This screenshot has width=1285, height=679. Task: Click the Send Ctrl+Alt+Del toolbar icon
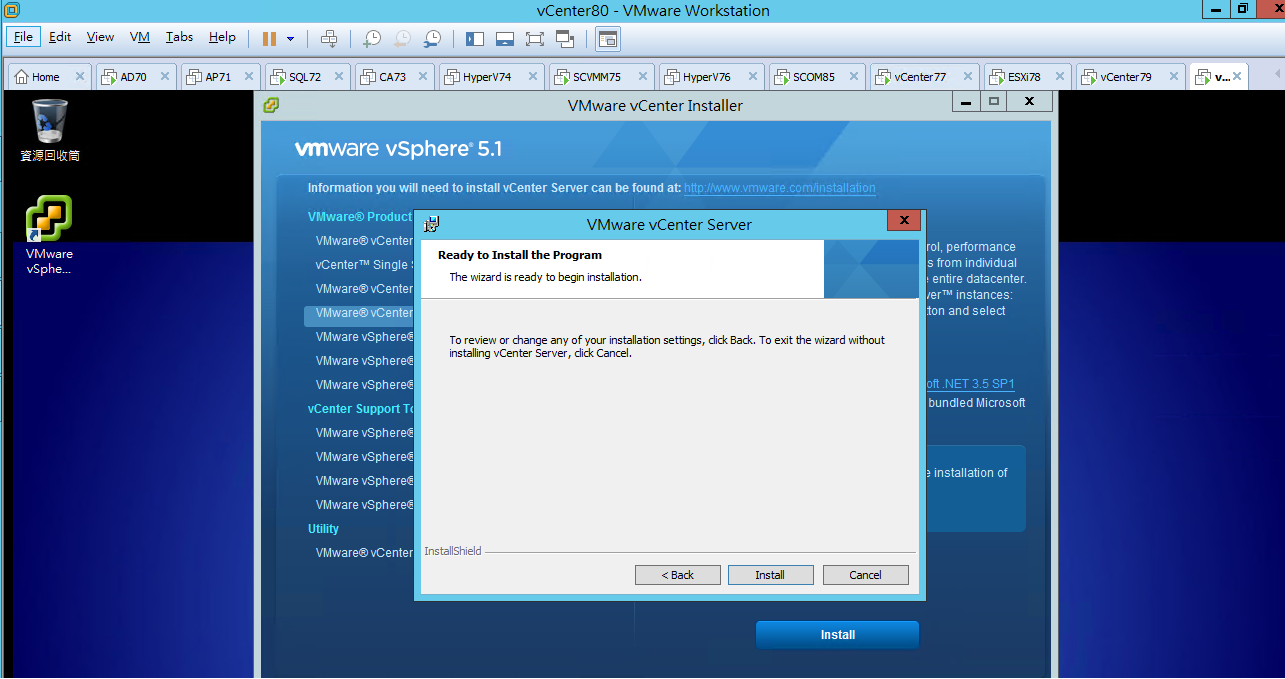point(329,39)
